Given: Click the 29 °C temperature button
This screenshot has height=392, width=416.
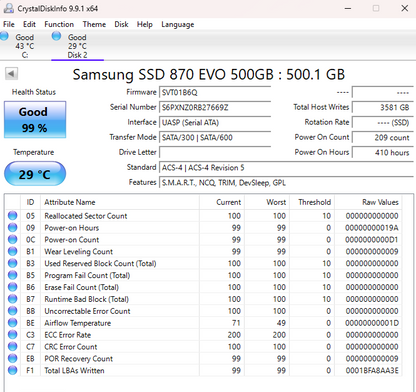Looking at the screenshot, I should coord(35,174).
